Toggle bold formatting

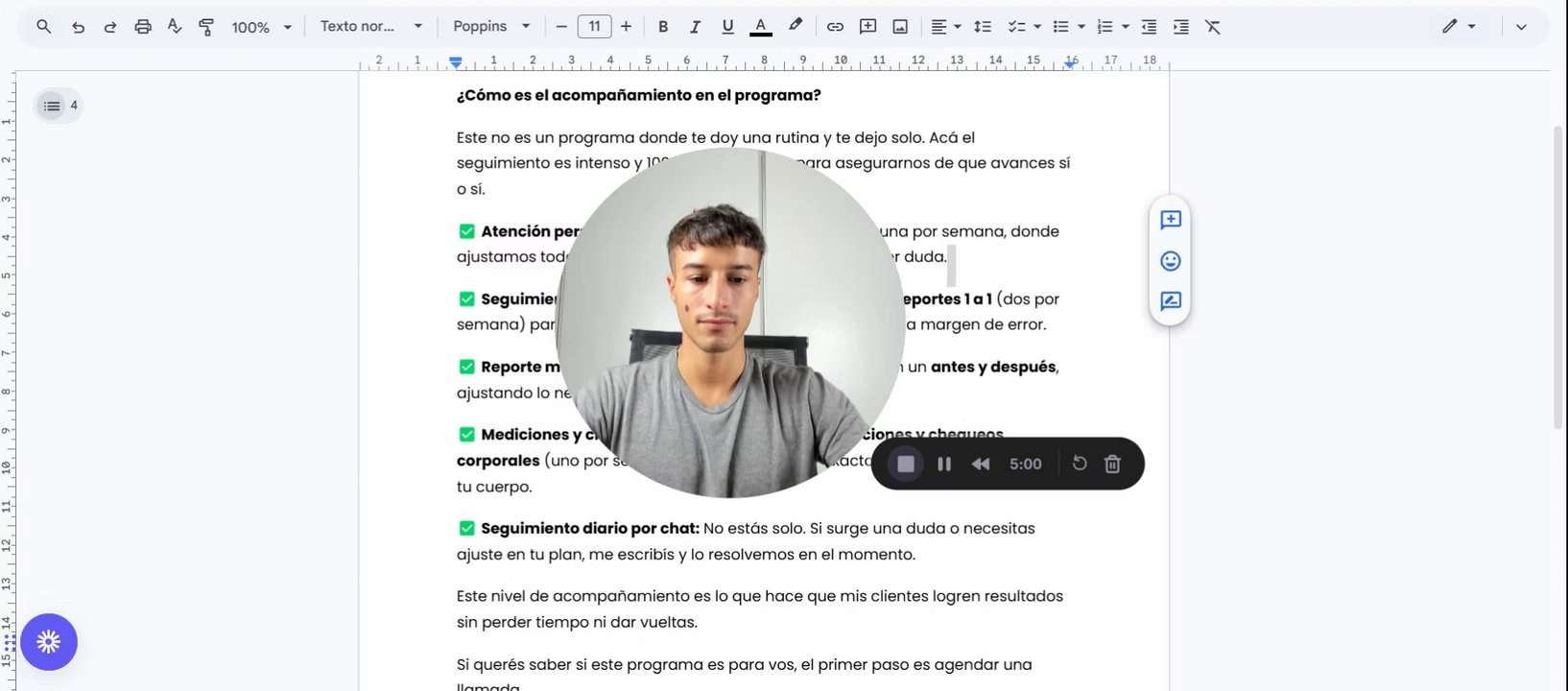coord(663,27)
